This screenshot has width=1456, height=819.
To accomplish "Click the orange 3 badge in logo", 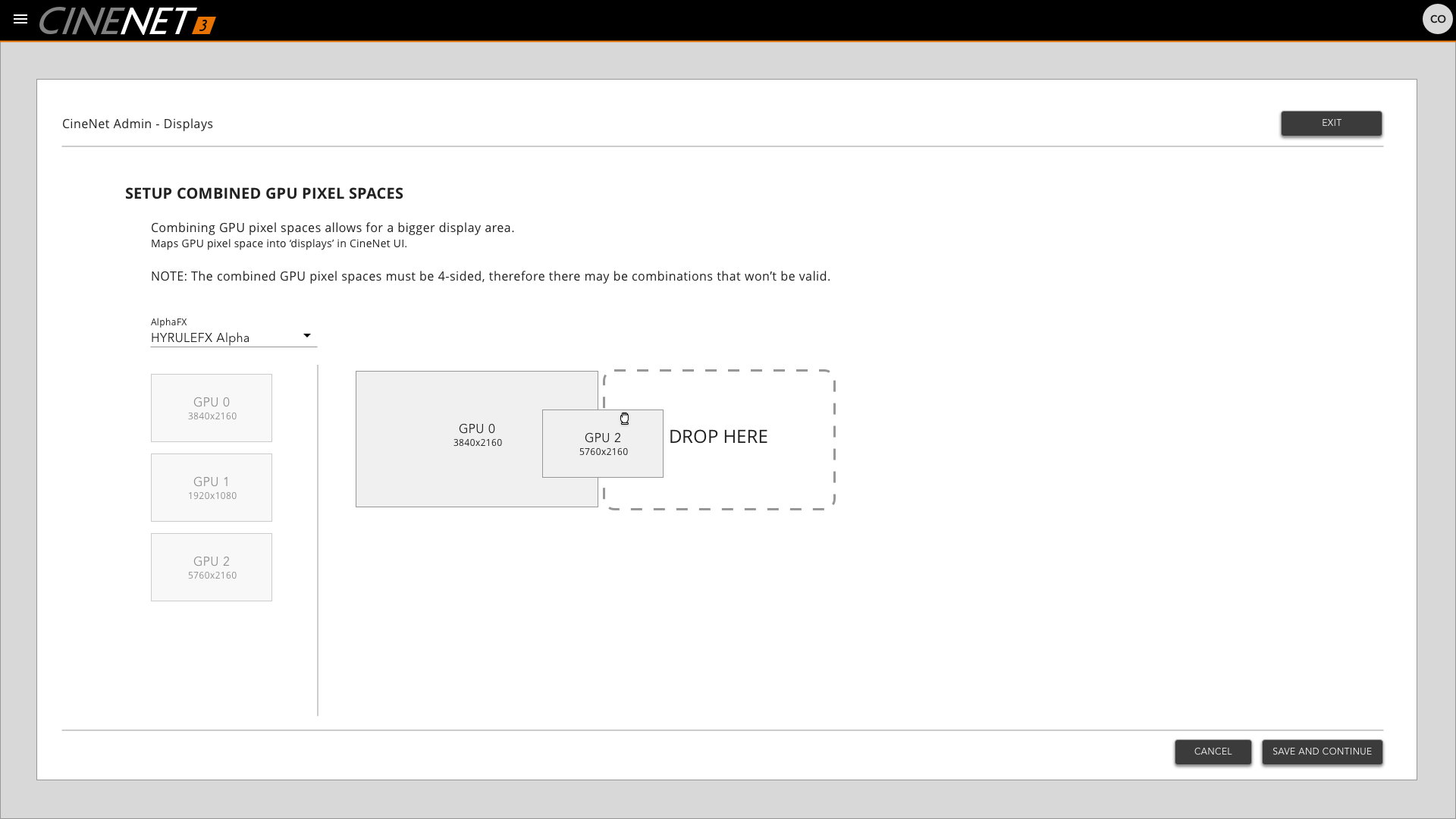I will tap(203, 26).
